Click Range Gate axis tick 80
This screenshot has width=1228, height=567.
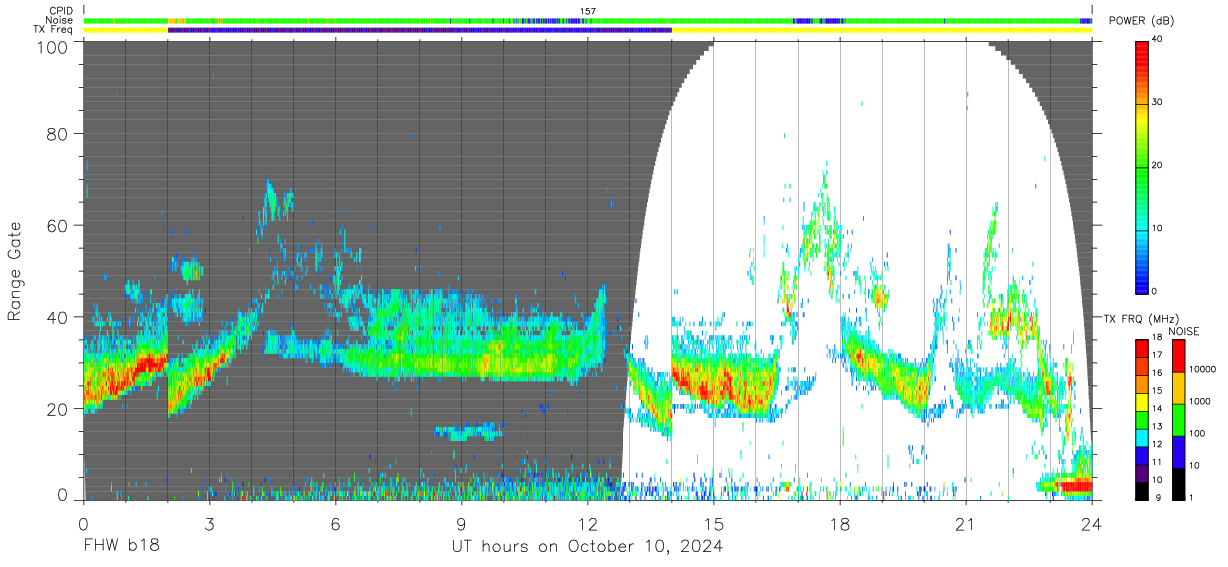click(x=56, y=134)
